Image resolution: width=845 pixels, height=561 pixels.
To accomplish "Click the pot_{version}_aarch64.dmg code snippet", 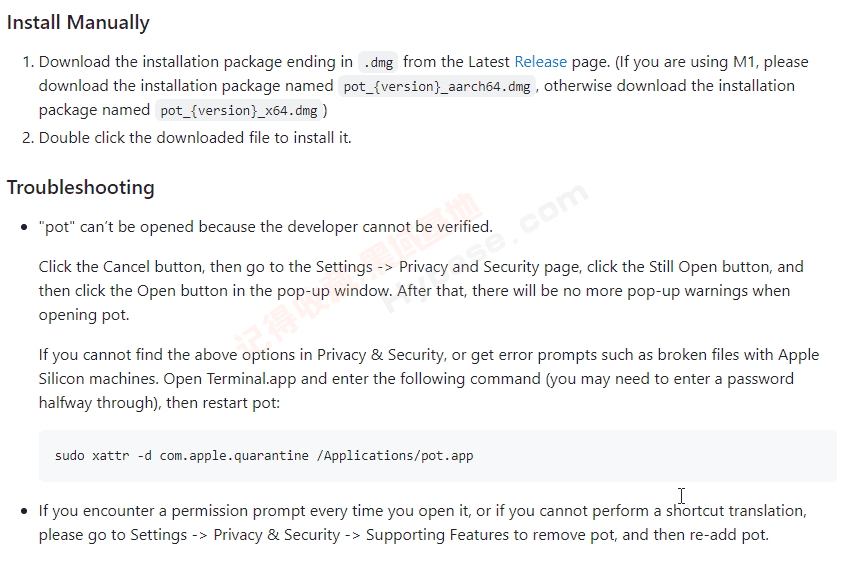I will [437, 86].
